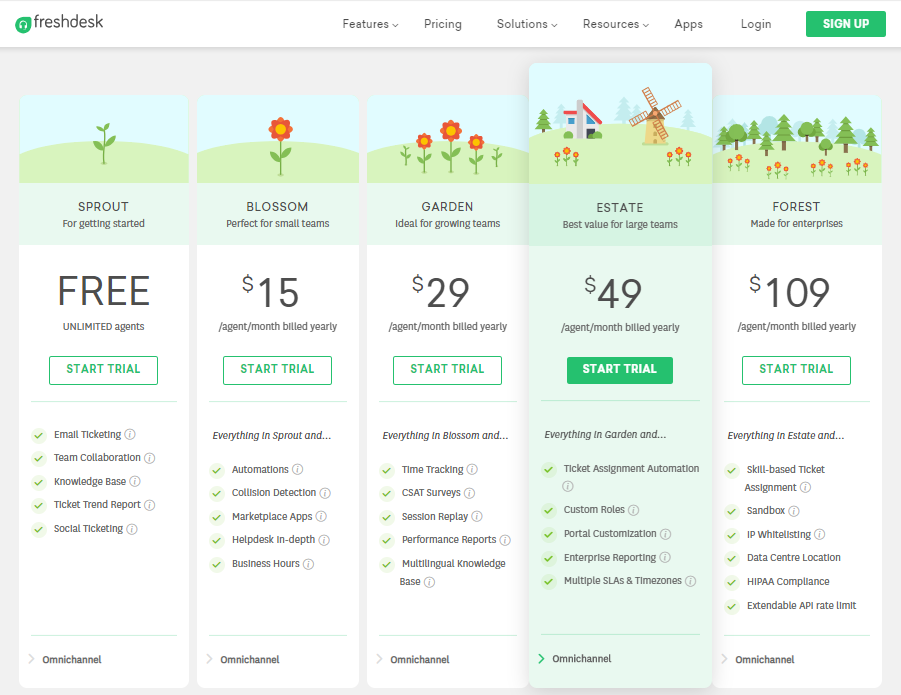Open info icon for Email Ticketing
This screenshot has width=901, height=695.
pos(130,434)
